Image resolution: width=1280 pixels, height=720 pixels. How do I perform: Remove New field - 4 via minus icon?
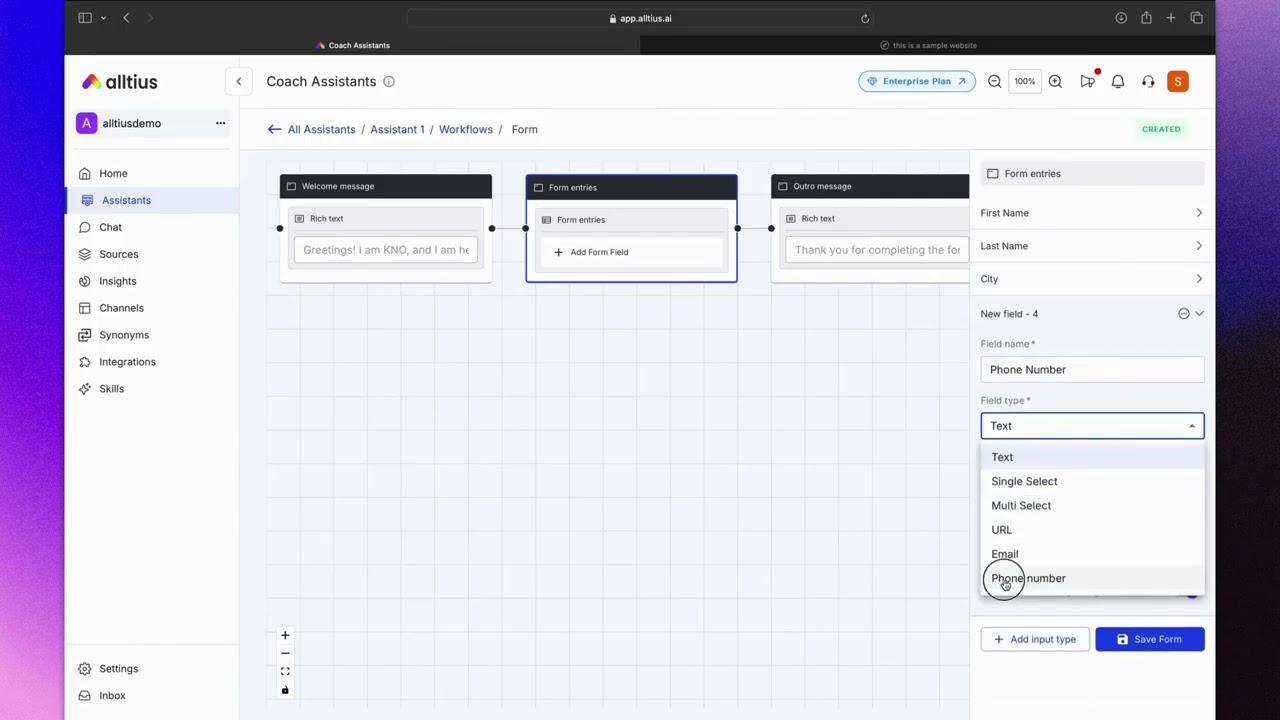[1183, 314]
